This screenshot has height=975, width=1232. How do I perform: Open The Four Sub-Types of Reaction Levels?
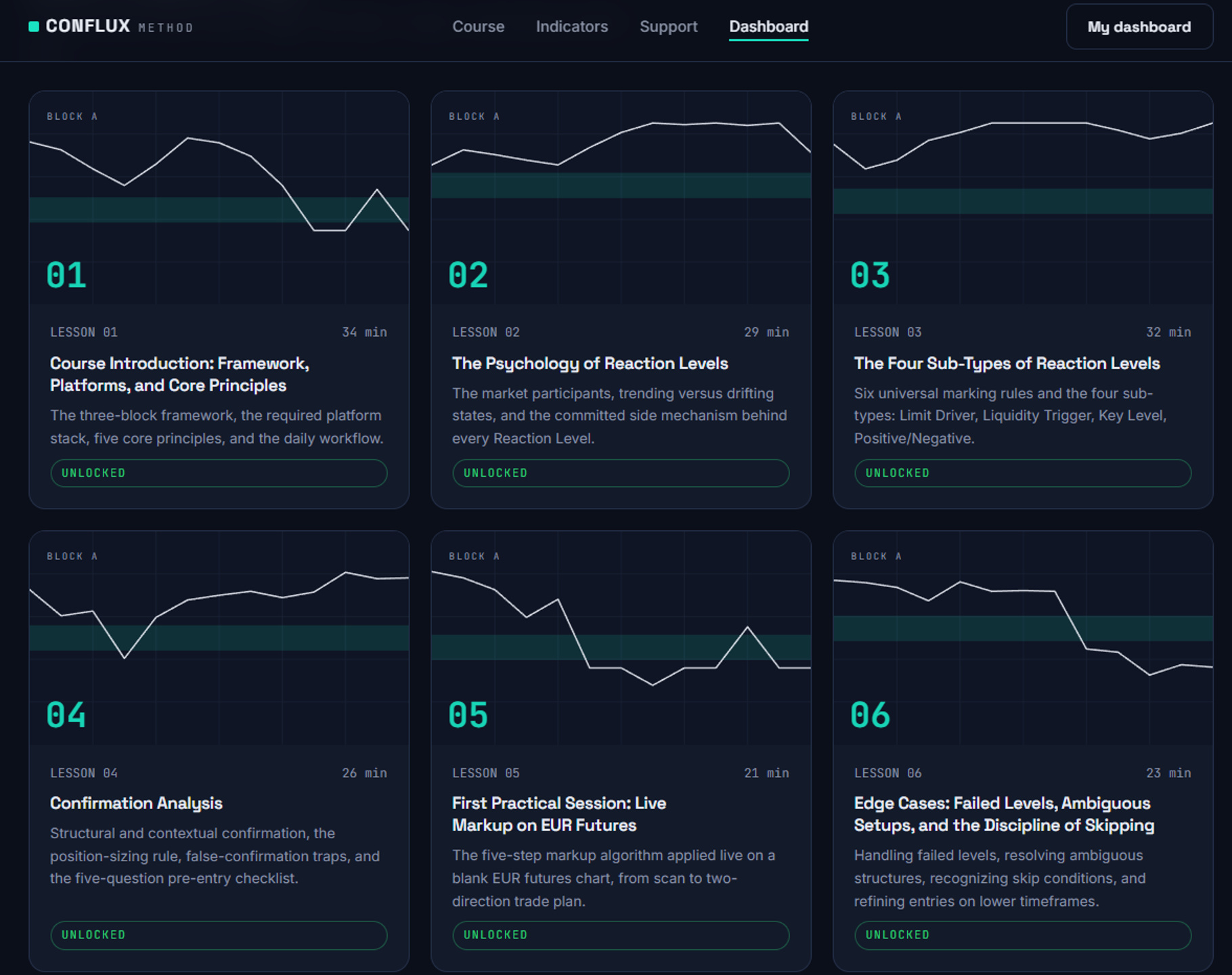click(1007, 364)
